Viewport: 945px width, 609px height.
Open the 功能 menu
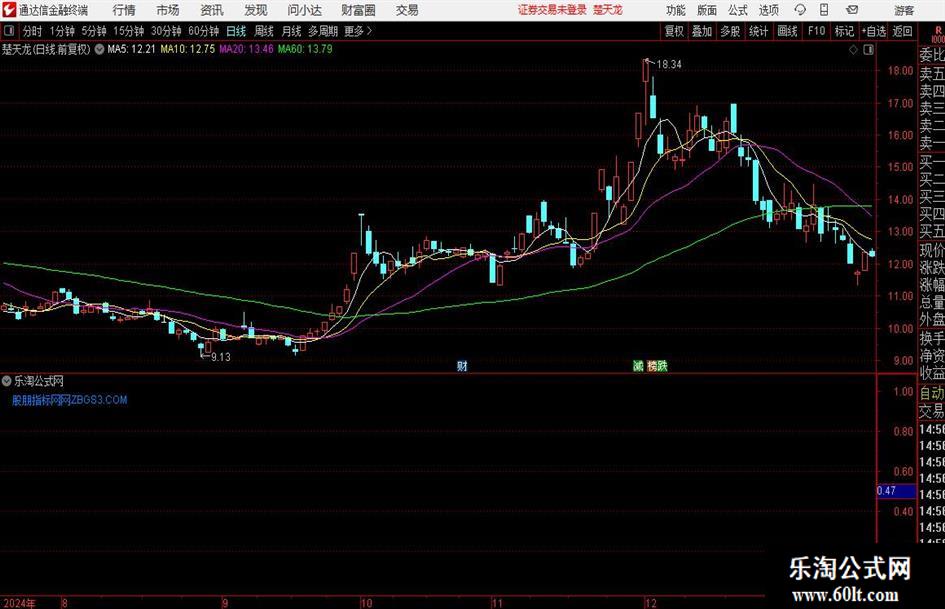click(676, 10)
